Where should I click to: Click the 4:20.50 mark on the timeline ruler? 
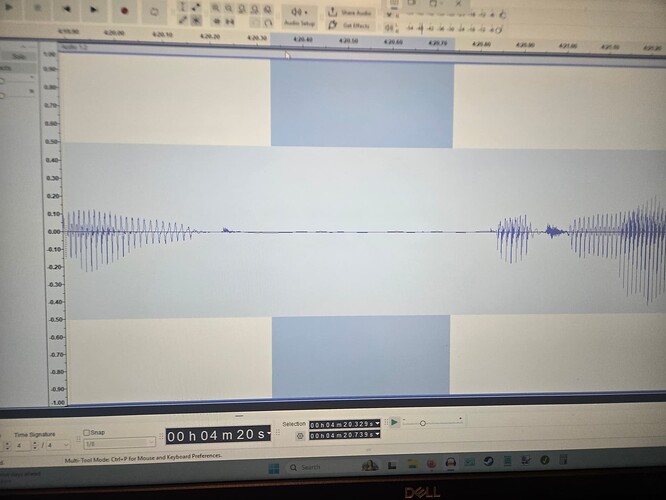click(x=348, y=41)
